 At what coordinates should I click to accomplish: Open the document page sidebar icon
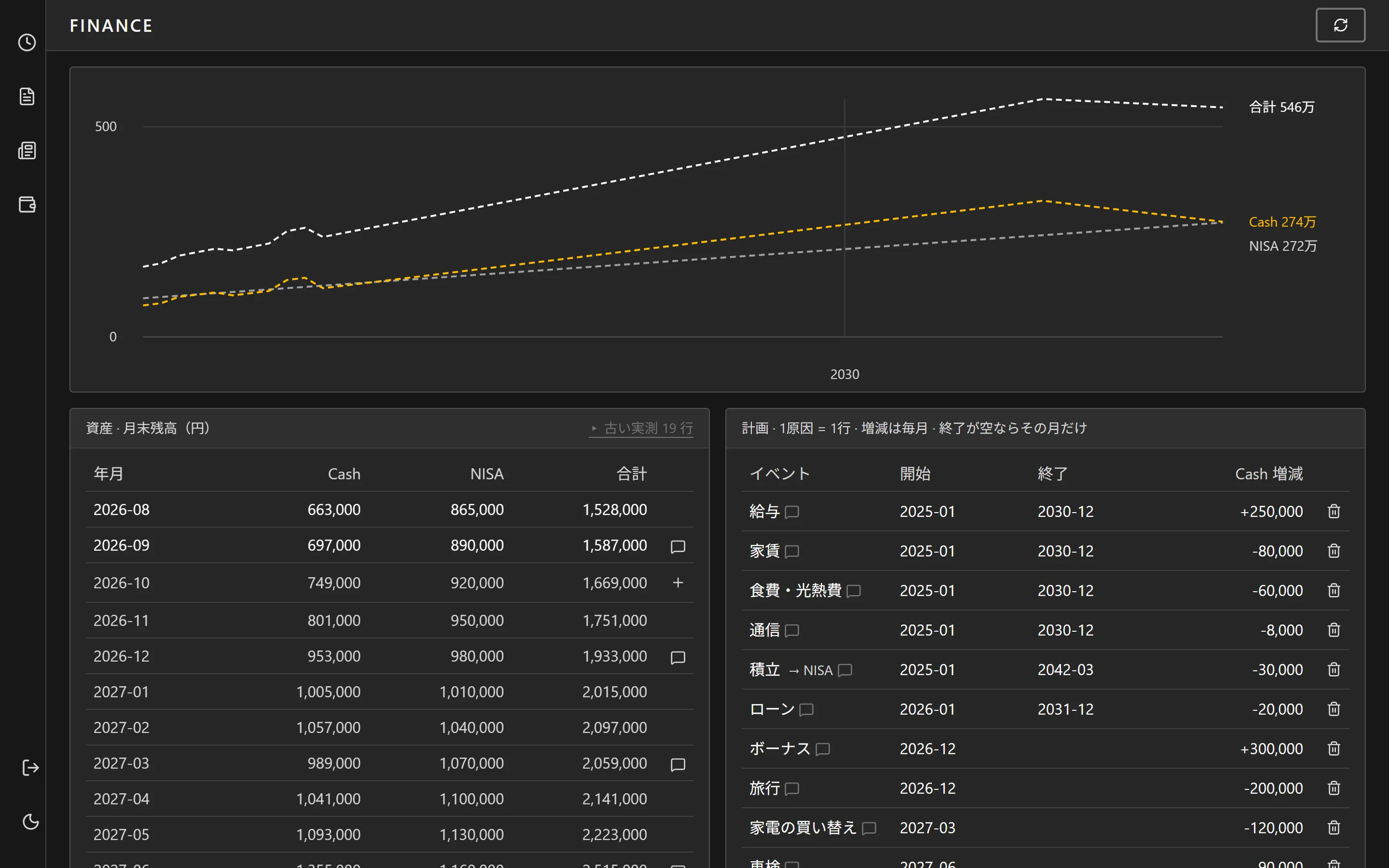(x=27, y=96)
